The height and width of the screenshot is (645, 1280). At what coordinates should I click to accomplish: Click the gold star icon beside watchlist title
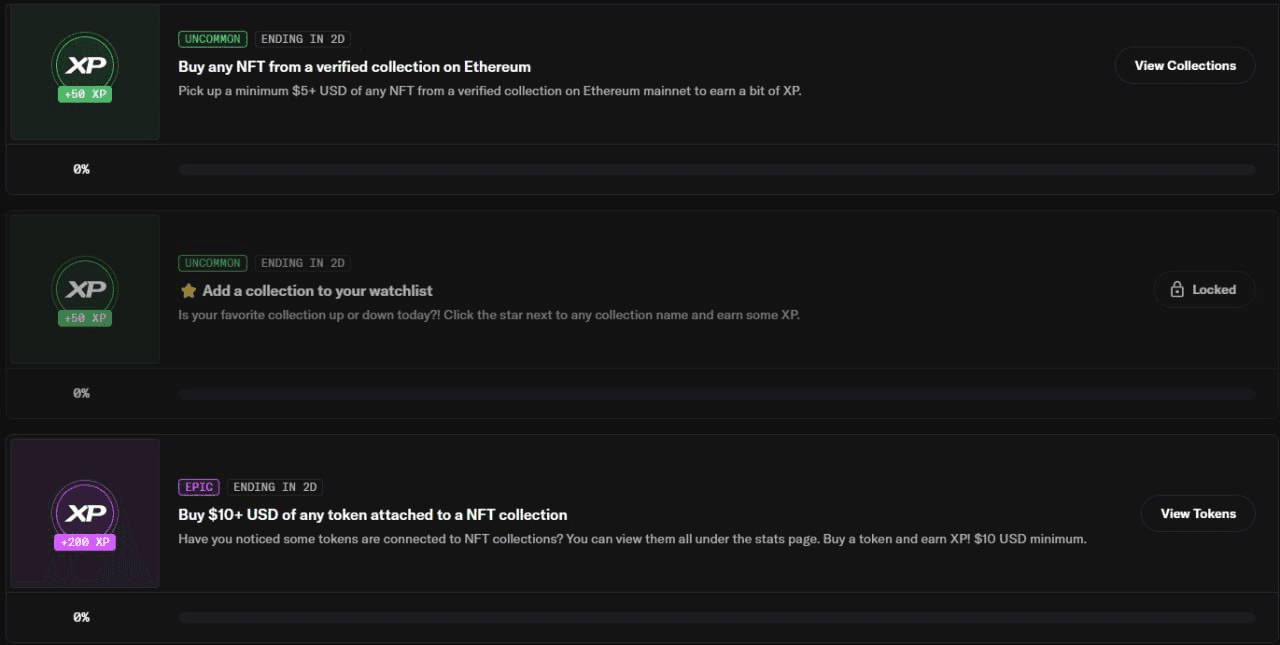[x=188, y=291]
